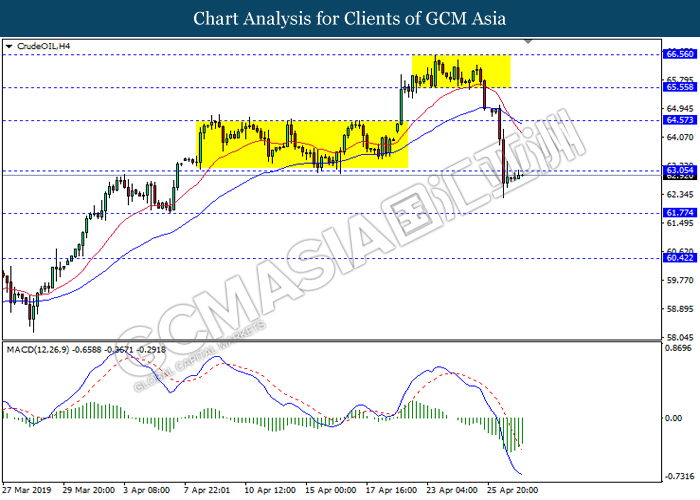Viewport: 700px width, 500px height.
Task: Click the 17 Apr 16:00 time label
Action: pyautogui.click(x=391, y=490)
